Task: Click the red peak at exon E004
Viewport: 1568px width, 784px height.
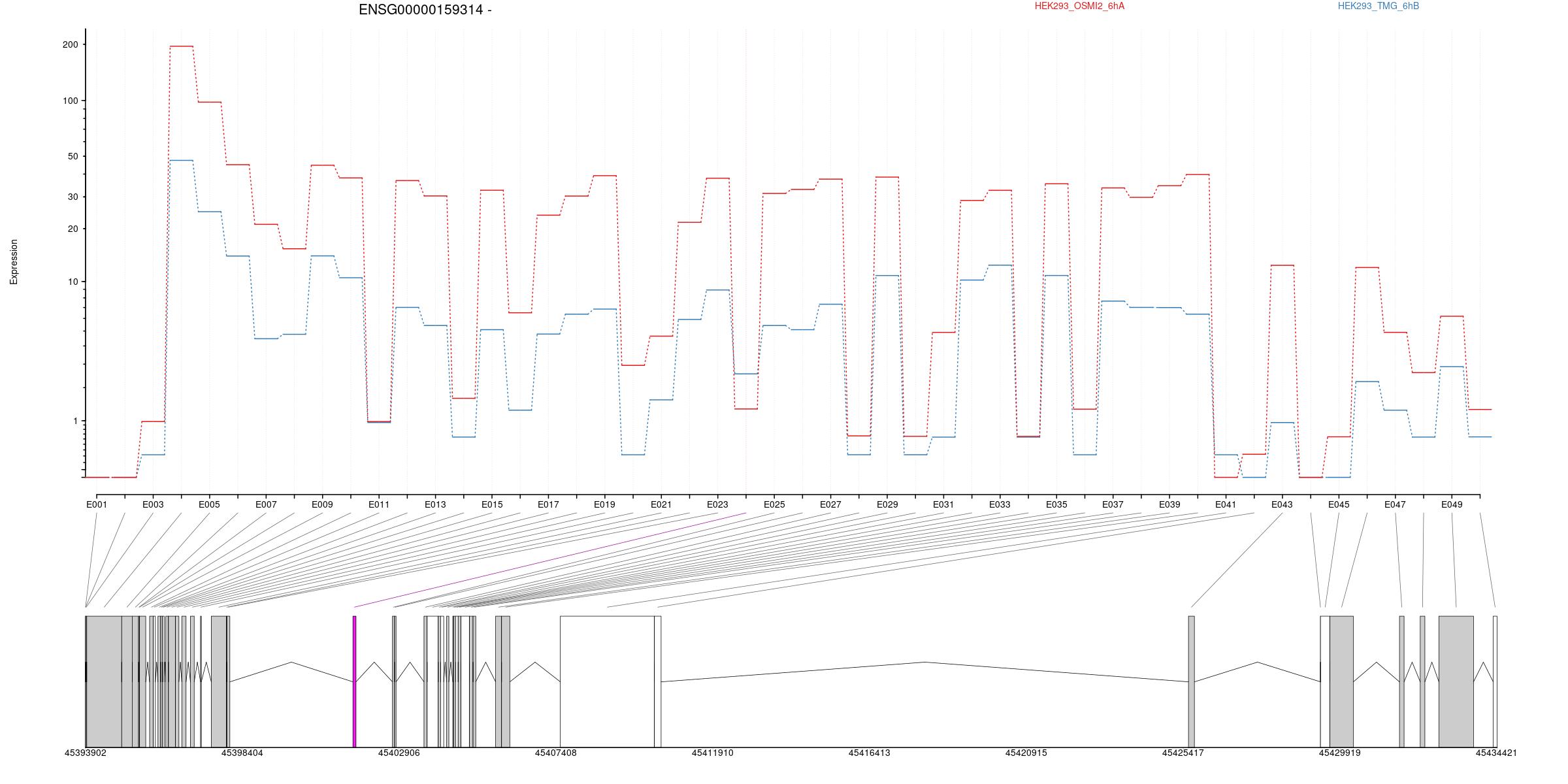Action: point(182,46)
